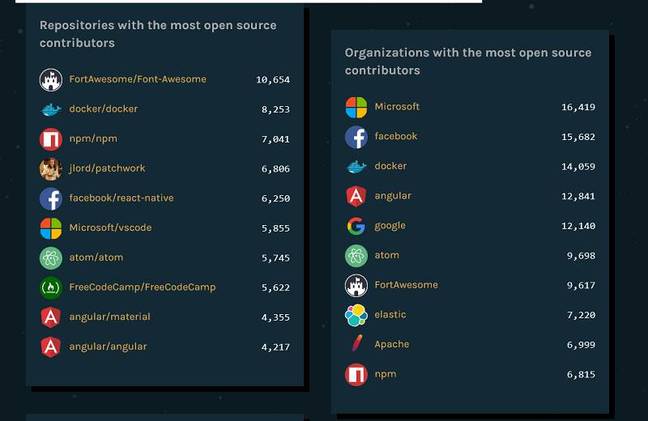Click the Facebook logo beside facebook/react-native
648x421 pixels.
[x=51, y=199]
